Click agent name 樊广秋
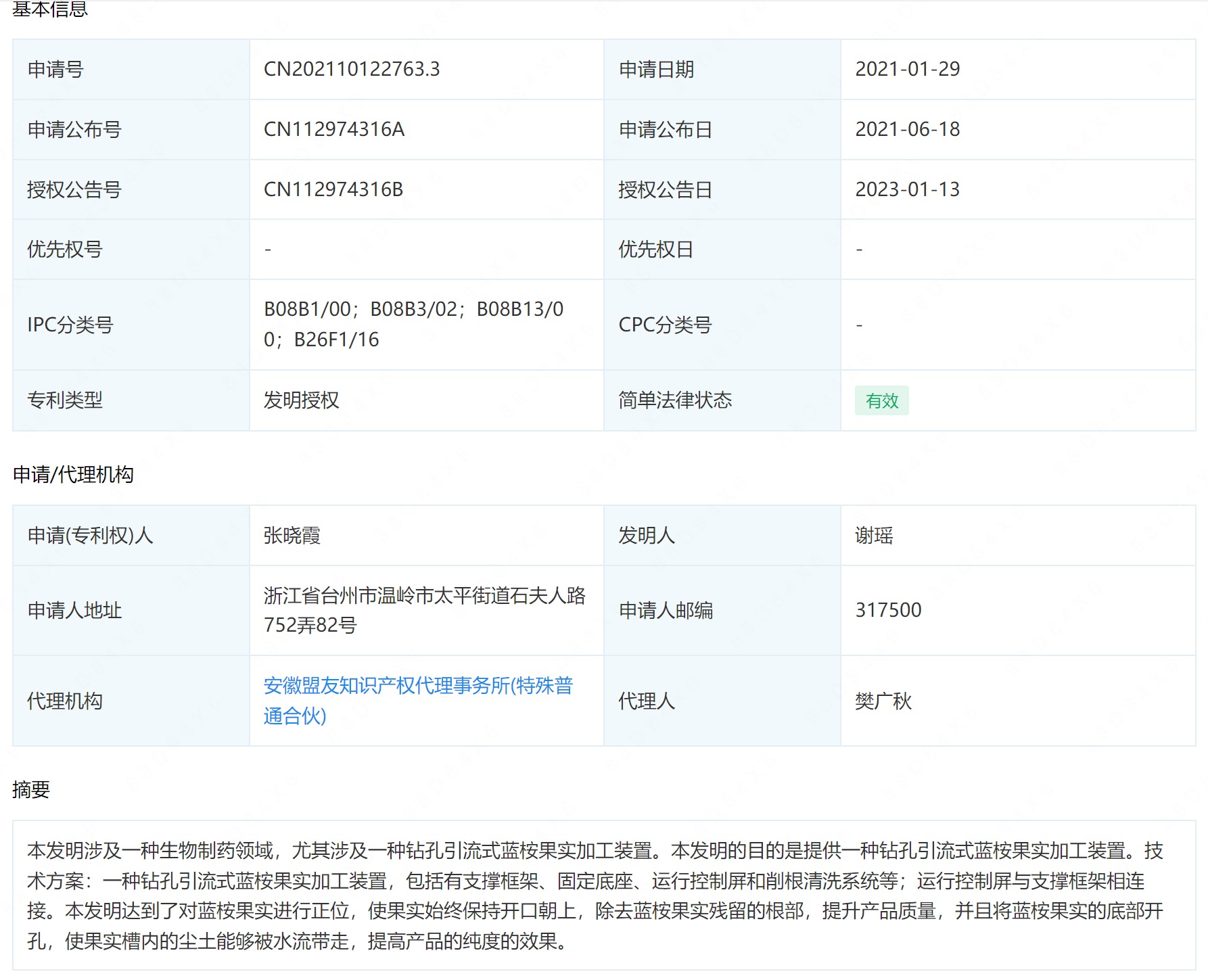This screenshot has width=1208, height=980. point(883,701)
